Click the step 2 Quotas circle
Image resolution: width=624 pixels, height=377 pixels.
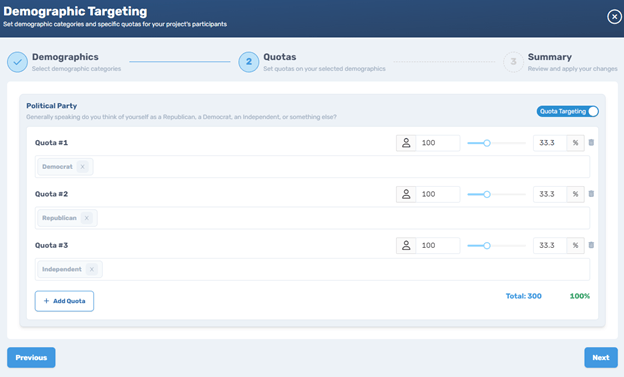click(x=249, y=62)
